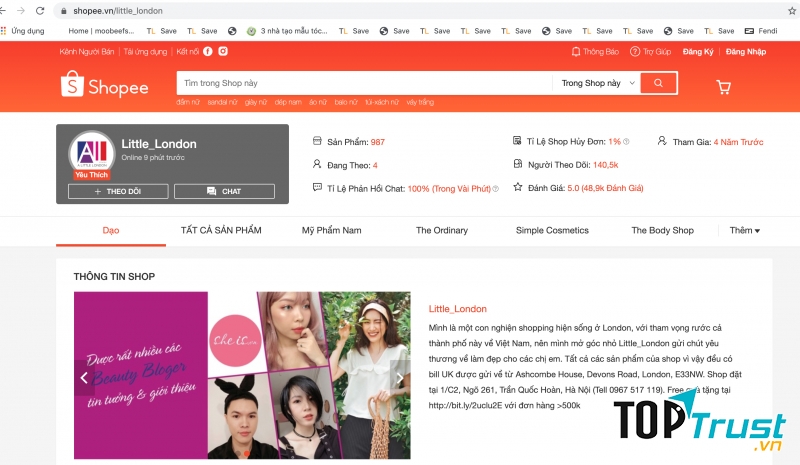Click the Đăng Nhập login link

tap(746, 52)
